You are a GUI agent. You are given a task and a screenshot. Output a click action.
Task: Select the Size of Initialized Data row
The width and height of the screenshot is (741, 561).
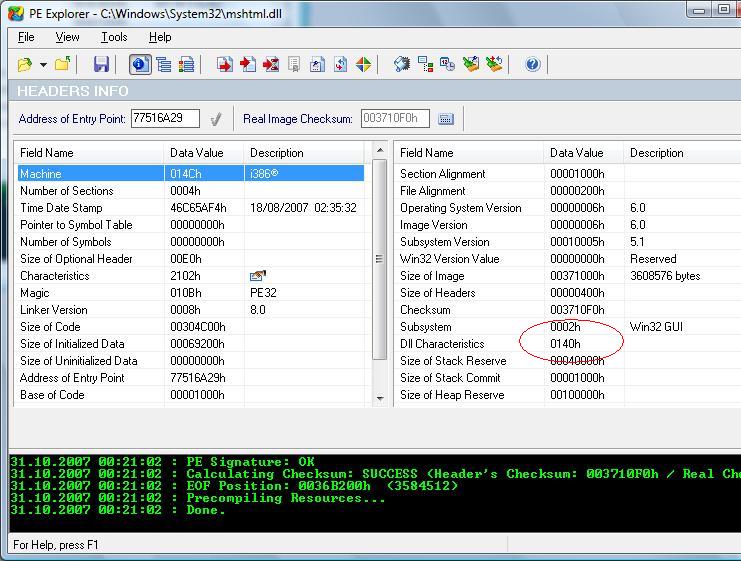(190, 344)
